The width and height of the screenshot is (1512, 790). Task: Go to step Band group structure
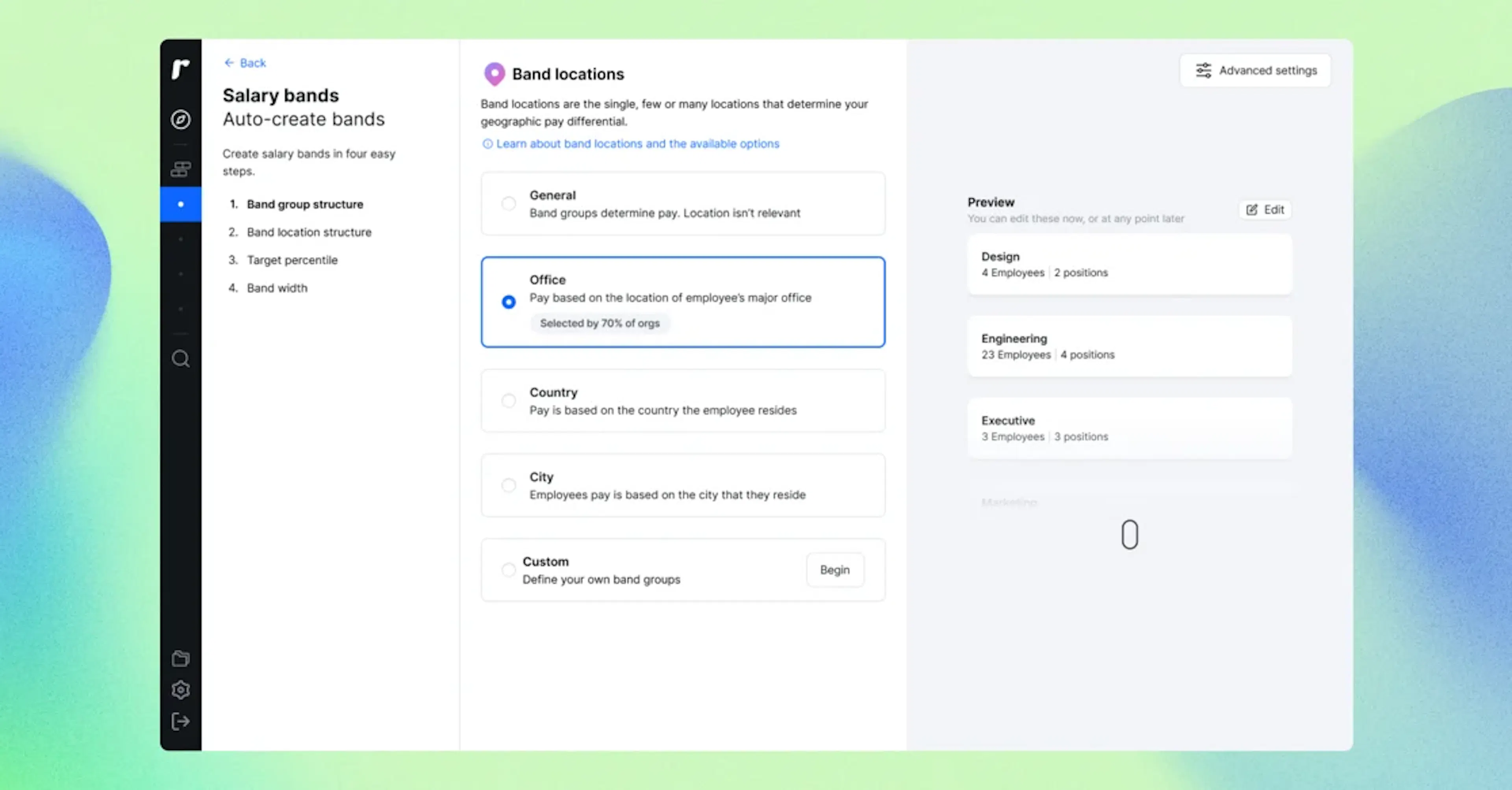click(305, 204)
